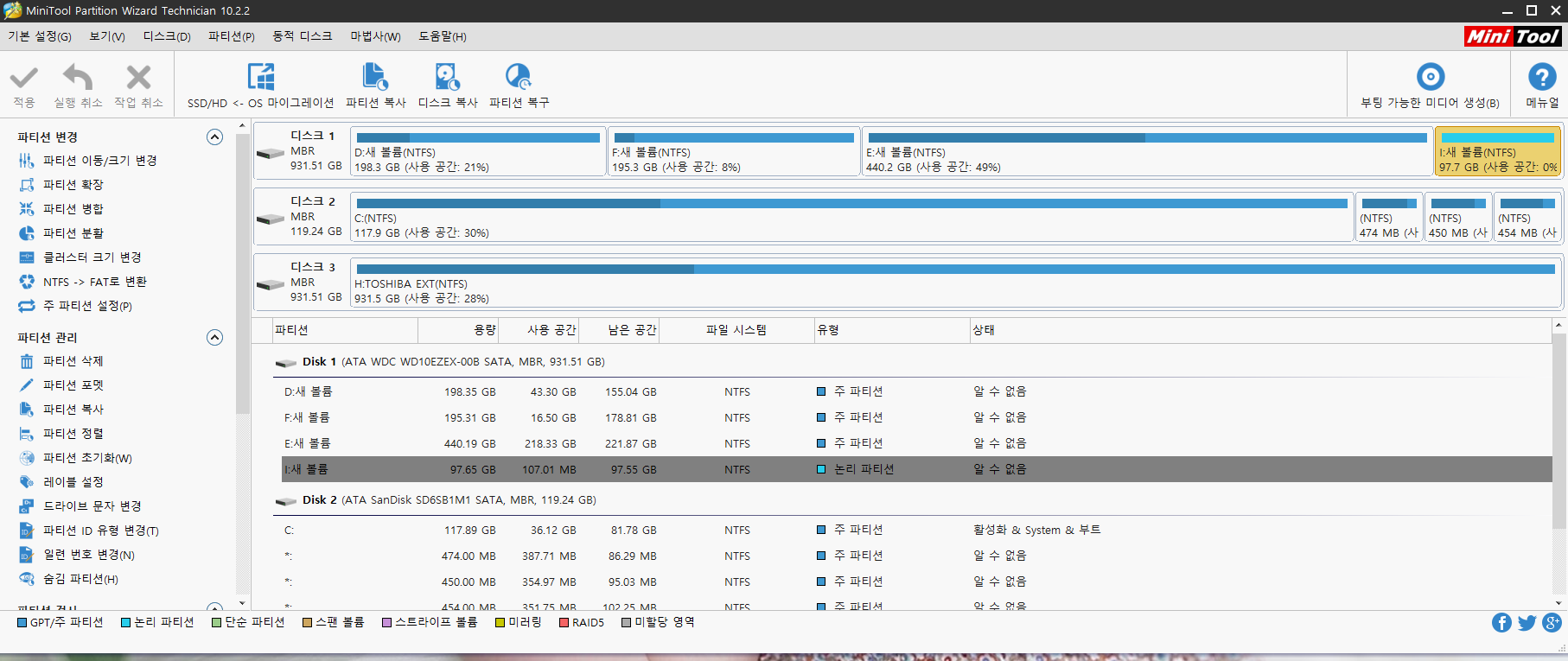Select 파티션 병합 action
1568x661 pixels.
61,209
